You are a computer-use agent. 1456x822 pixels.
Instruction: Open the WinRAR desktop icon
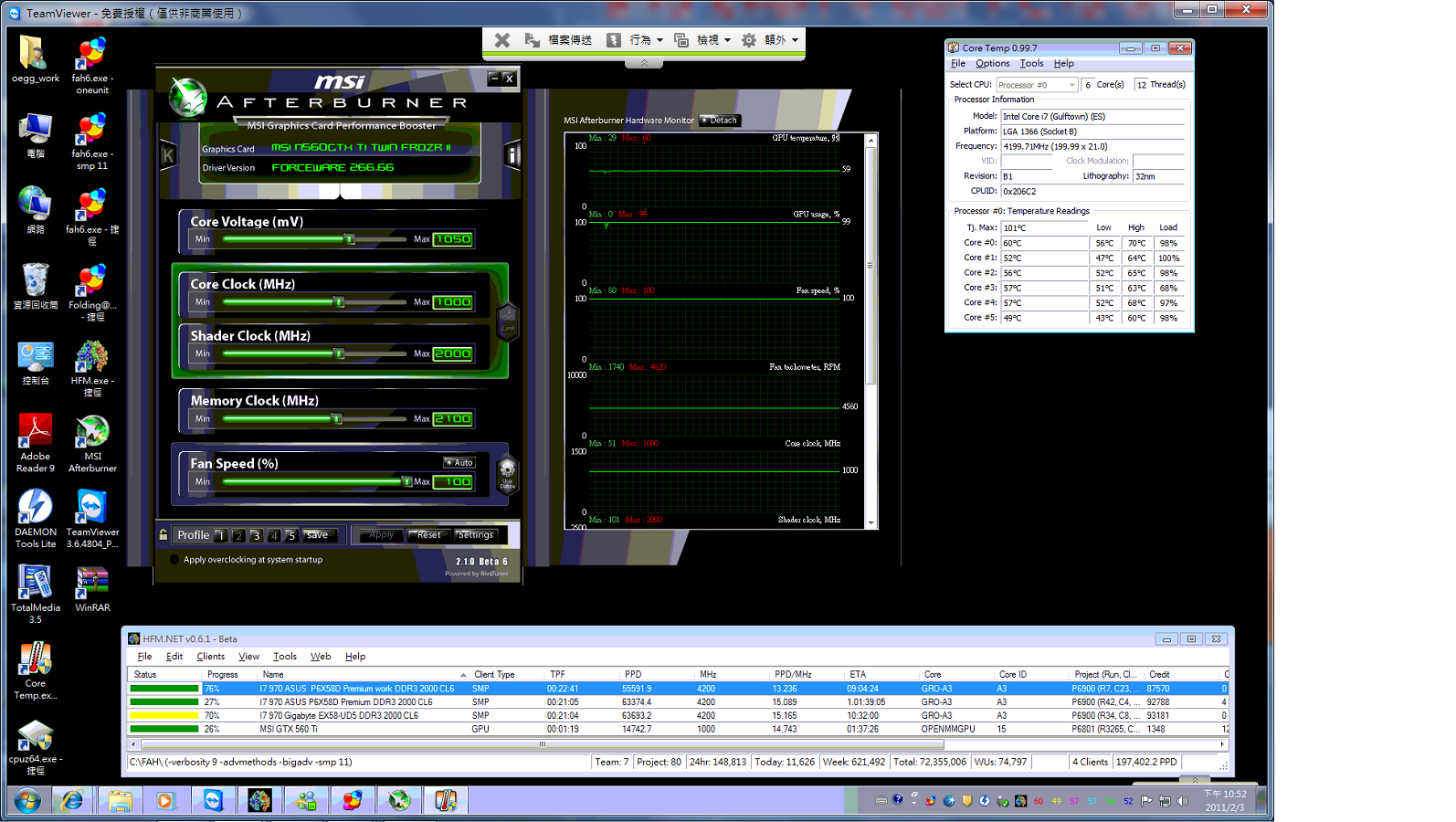coord(92,589)
